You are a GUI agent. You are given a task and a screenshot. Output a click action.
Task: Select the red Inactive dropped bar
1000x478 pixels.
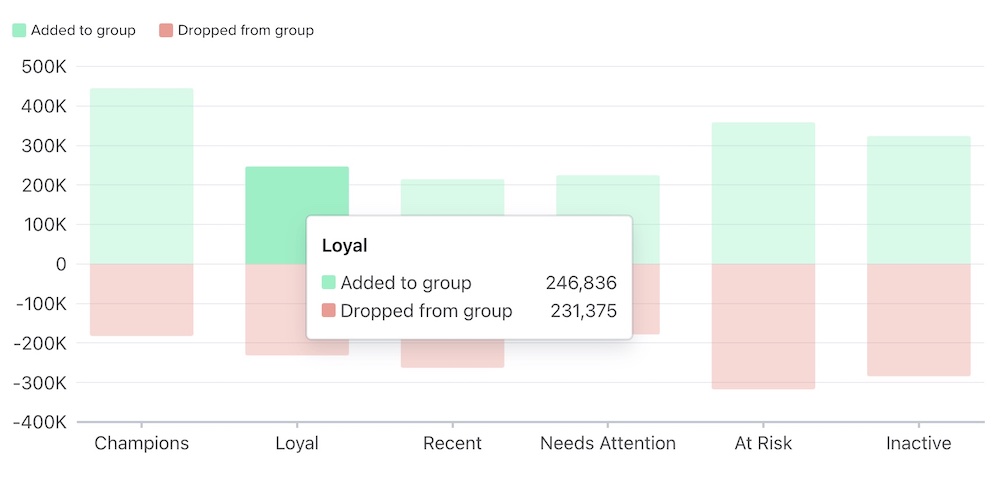click(x=918, y=320)
